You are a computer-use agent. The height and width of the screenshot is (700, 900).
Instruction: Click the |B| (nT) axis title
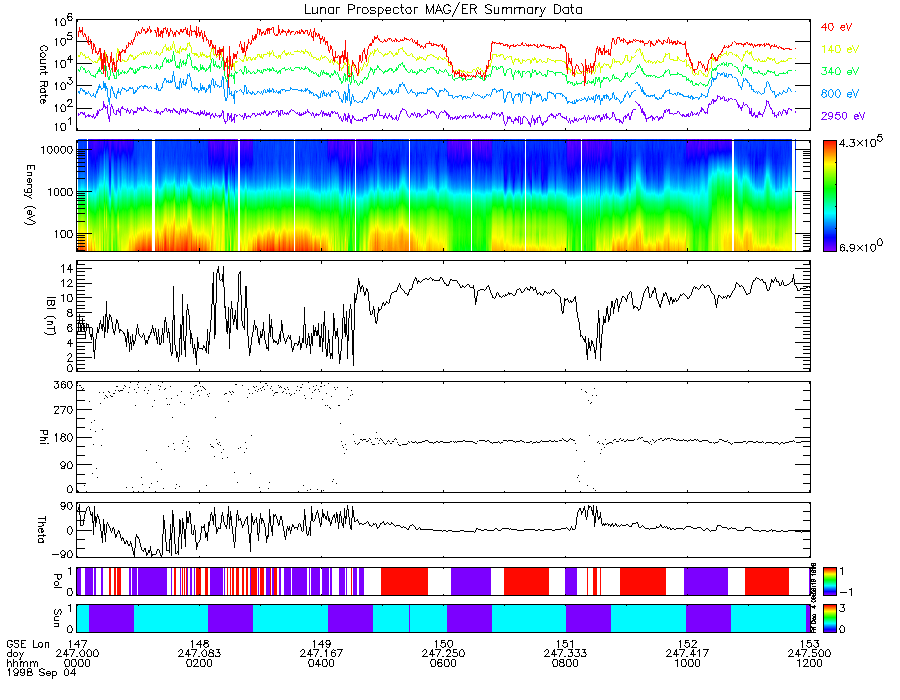pyautogui.click(x=51, y=316)
